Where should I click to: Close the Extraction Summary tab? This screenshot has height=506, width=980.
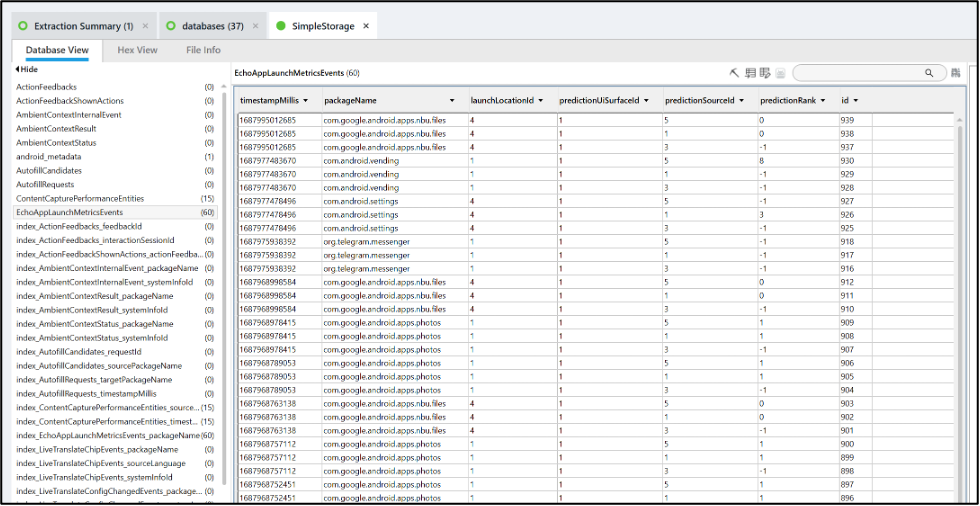coord(145,25)
